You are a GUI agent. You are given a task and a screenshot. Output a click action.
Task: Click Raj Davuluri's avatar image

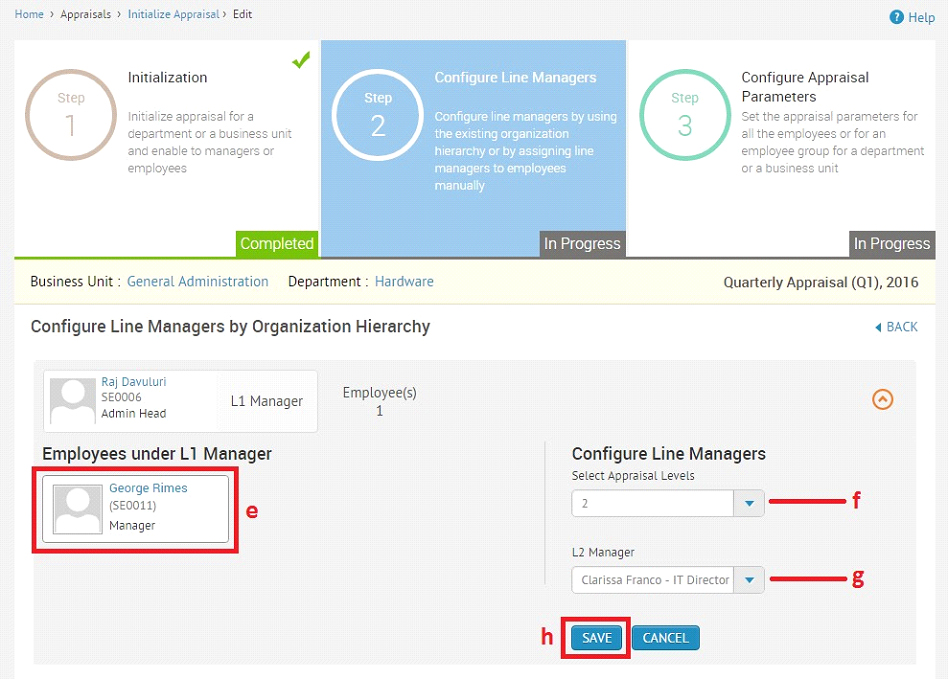click(x=73, y=401)
